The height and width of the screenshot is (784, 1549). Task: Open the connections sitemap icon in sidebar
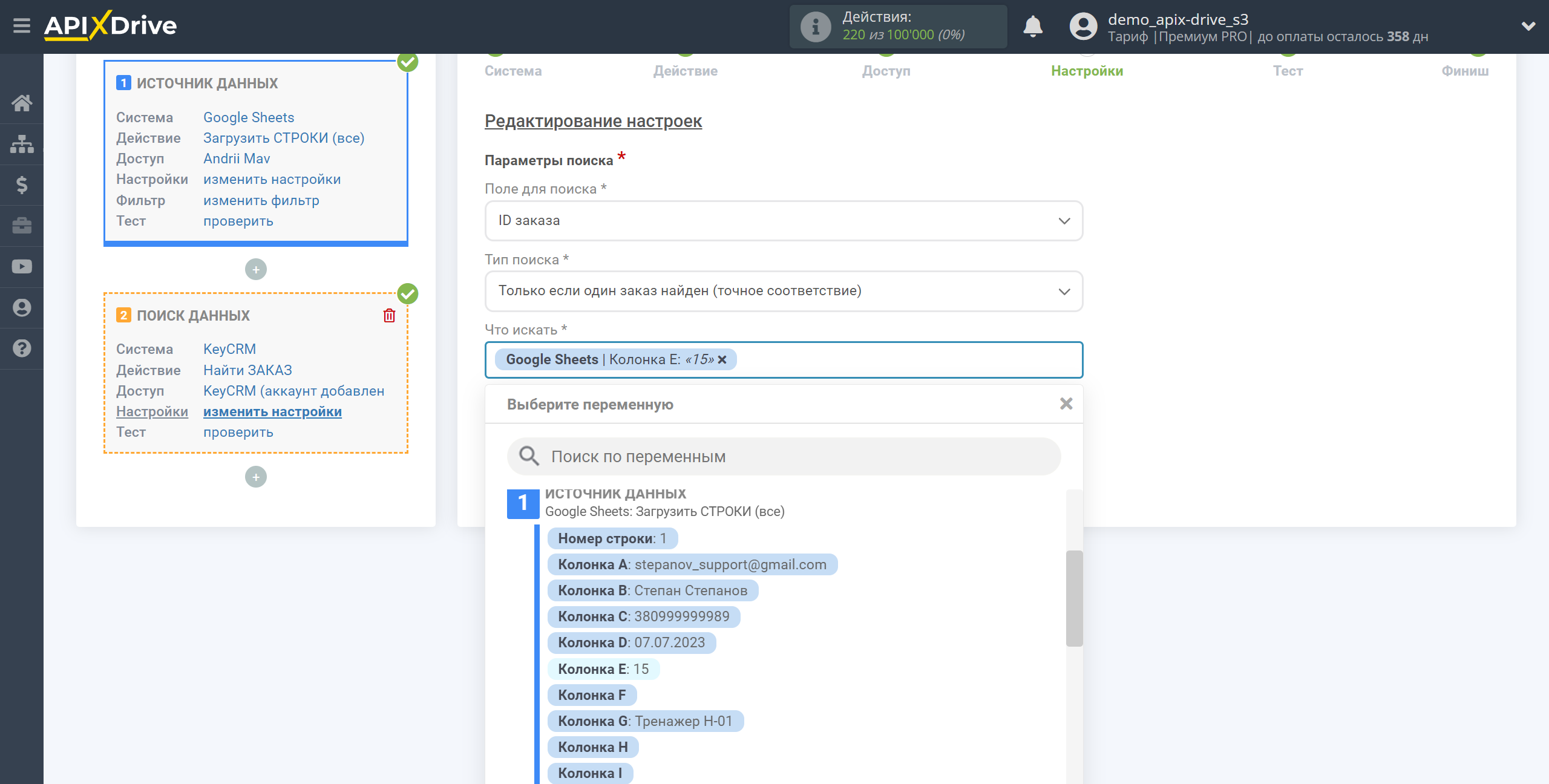[x=22, y=144]
